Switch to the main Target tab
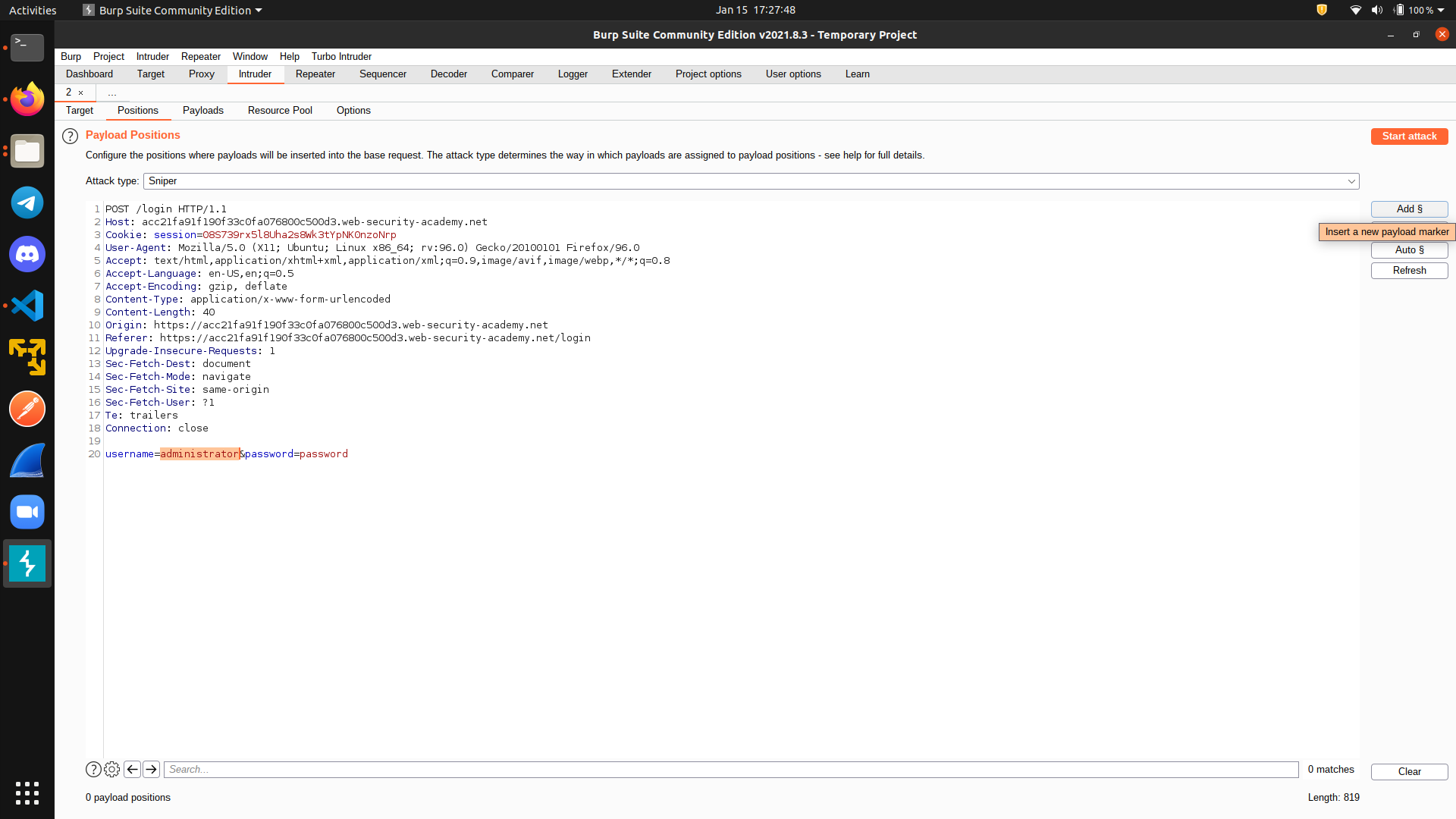The width and height of the screenshot is (1456, 819). pos(151,74)
